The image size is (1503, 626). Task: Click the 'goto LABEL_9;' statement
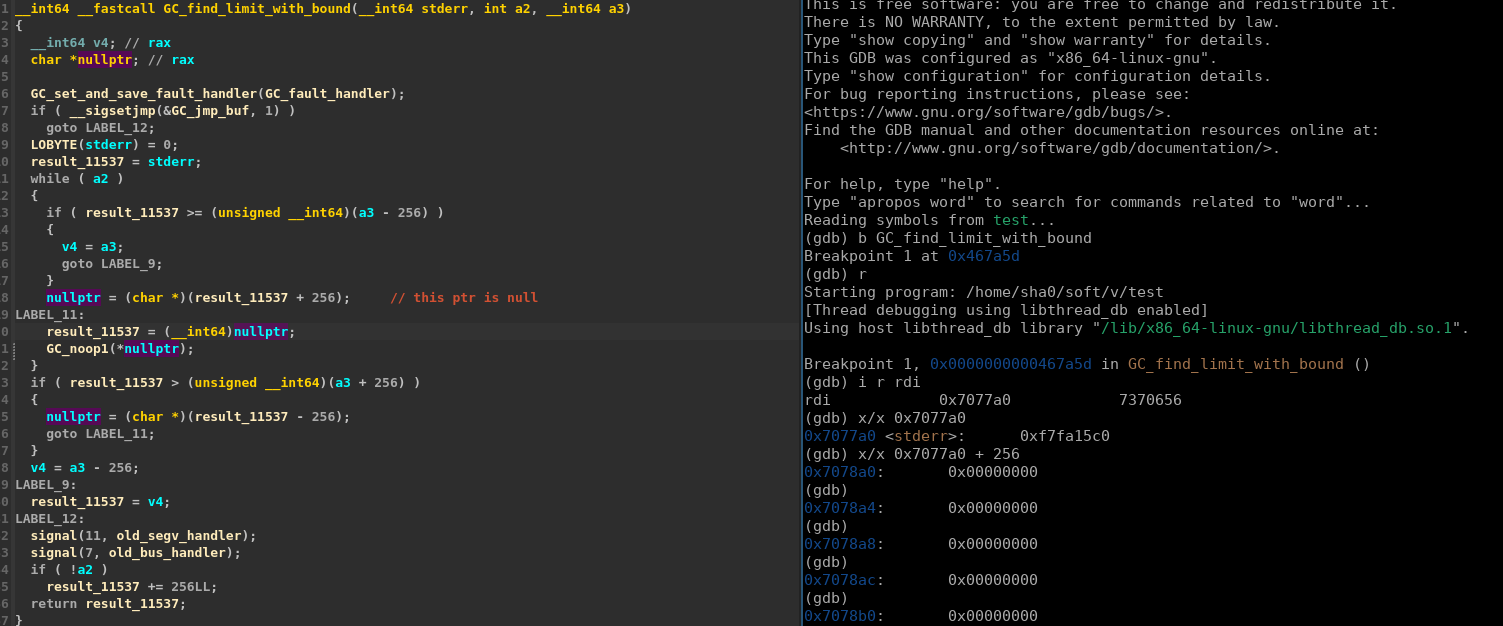click(x=112, y=264)
